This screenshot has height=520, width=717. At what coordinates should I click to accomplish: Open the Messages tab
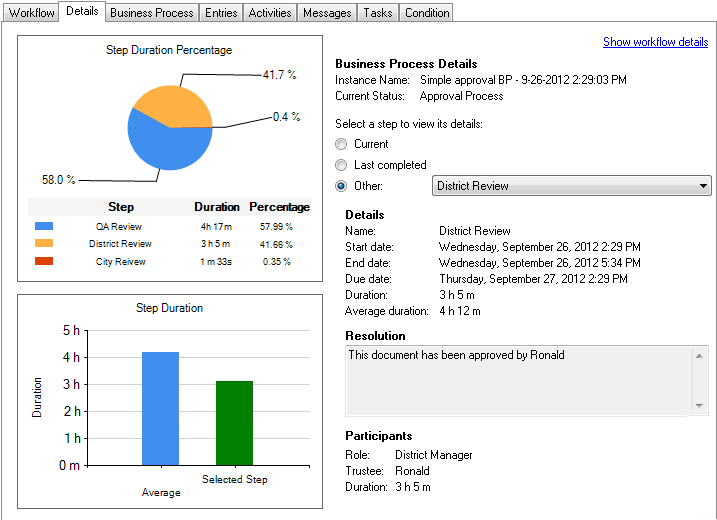(x=328, y=13)
